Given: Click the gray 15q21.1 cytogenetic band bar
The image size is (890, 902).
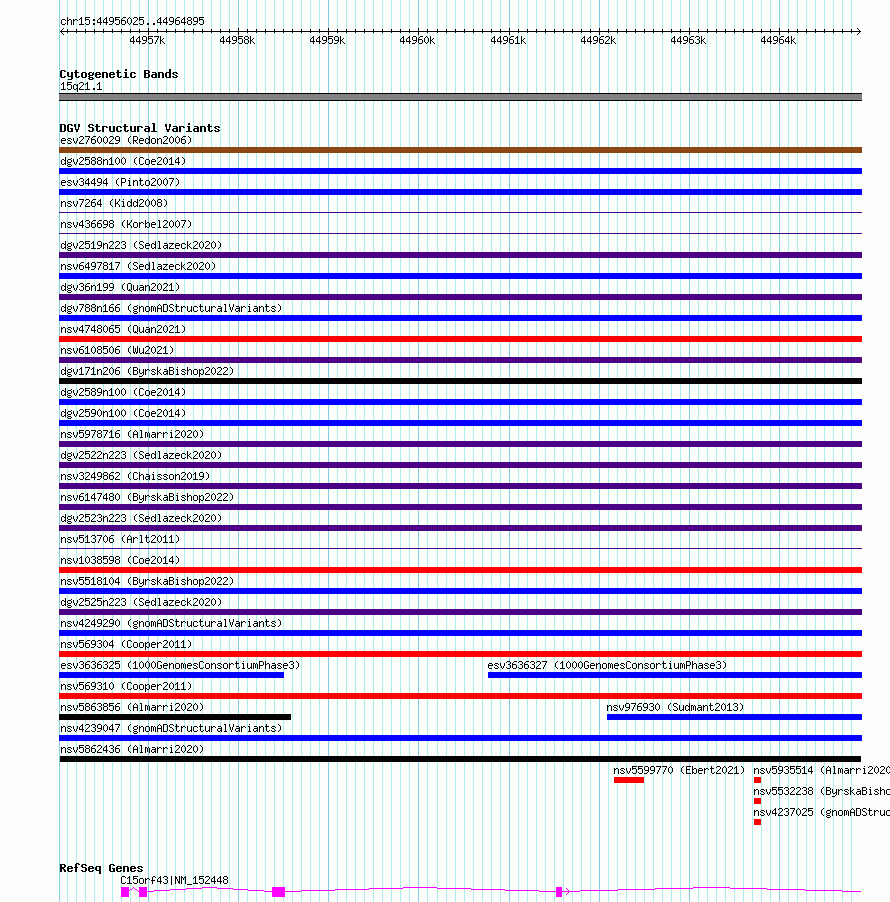Looking at the screenshot, I should point(460,97).
